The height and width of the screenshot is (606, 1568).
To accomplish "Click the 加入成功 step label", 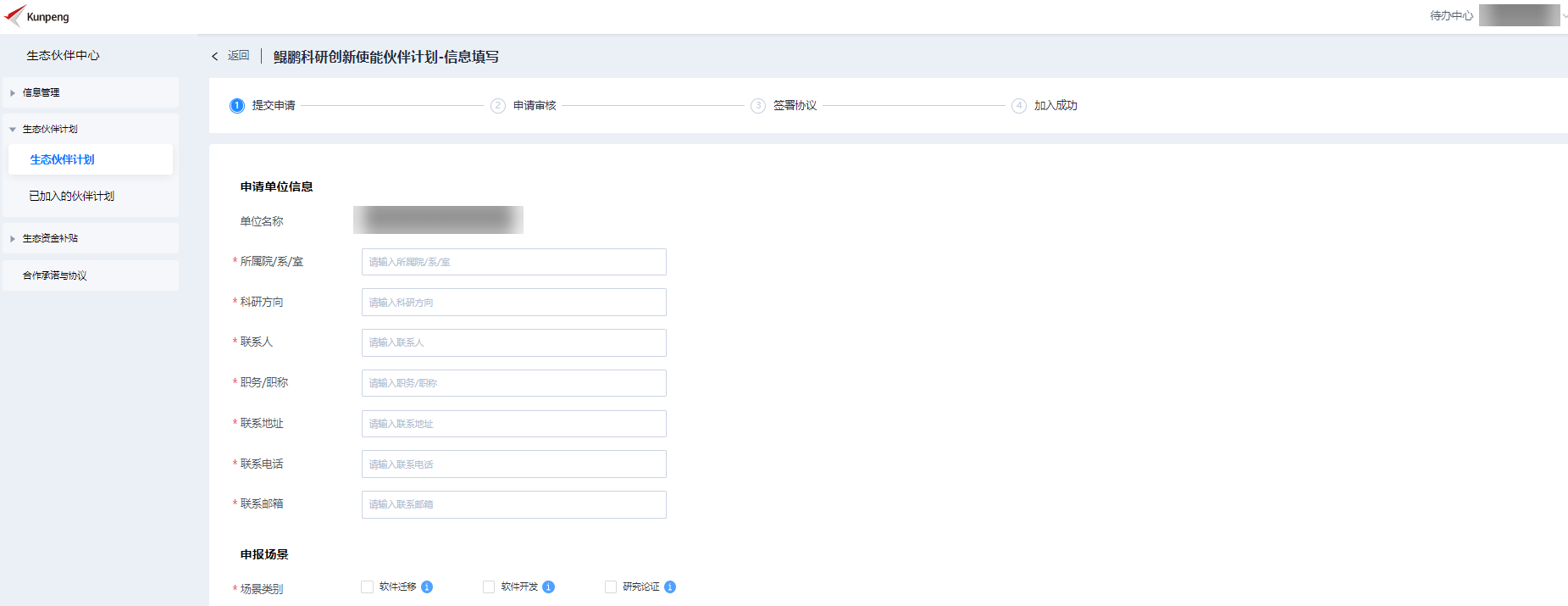I will (x=1055, y=105).
